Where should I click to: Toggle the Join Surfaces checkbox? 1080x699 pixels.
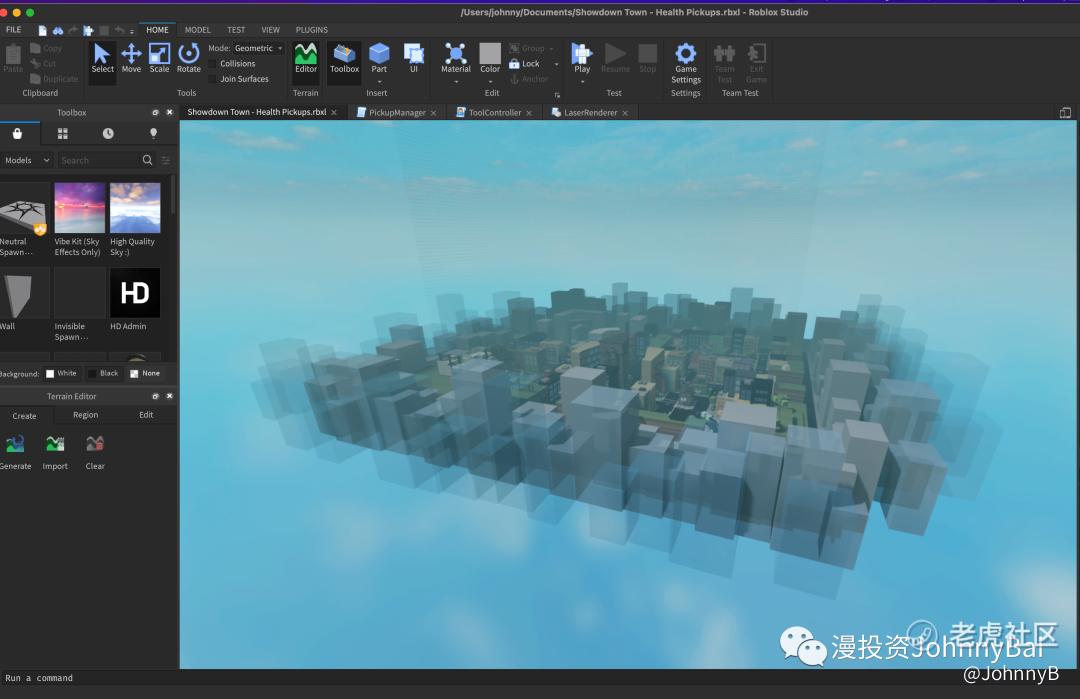214,79
